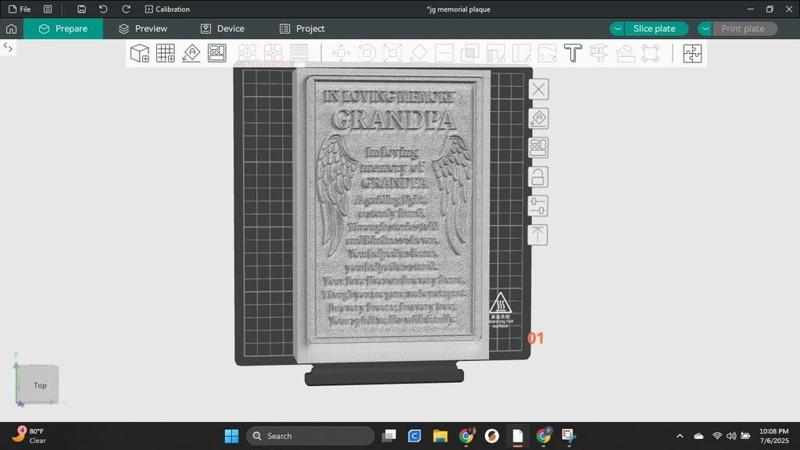Select the Seam painting tool

click(521, 53)
